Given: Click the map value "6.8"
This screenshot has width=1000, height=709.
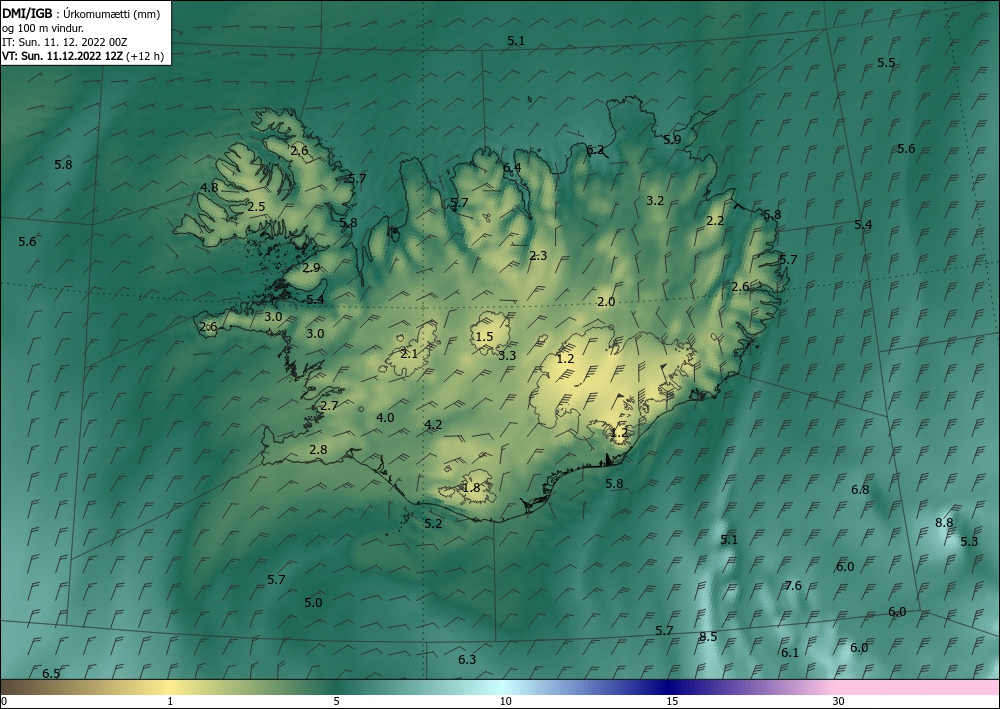Looking at the screenshot, I should coord(860,490).
